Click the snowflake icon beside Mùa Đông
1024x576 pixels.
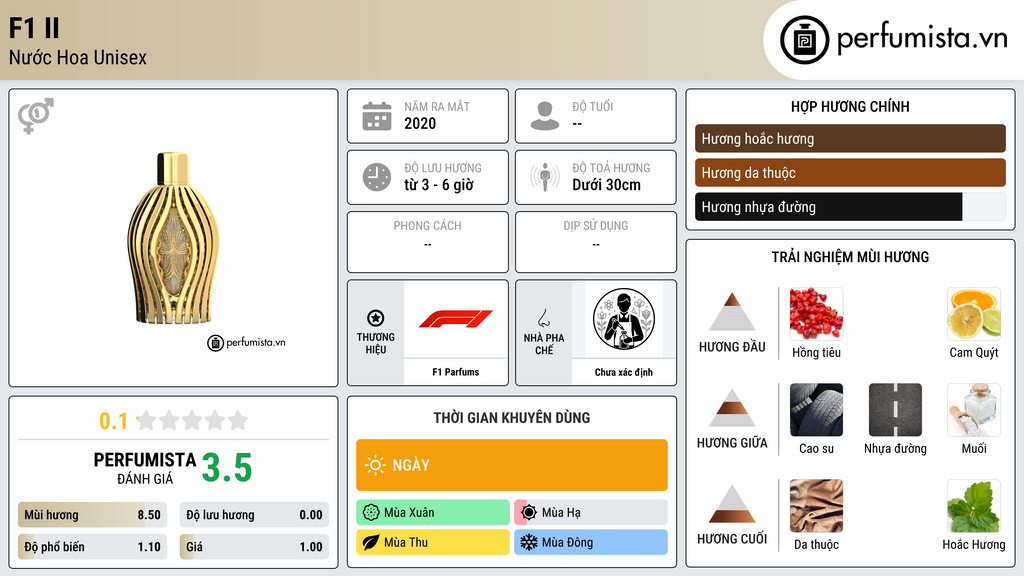point(529,542)
